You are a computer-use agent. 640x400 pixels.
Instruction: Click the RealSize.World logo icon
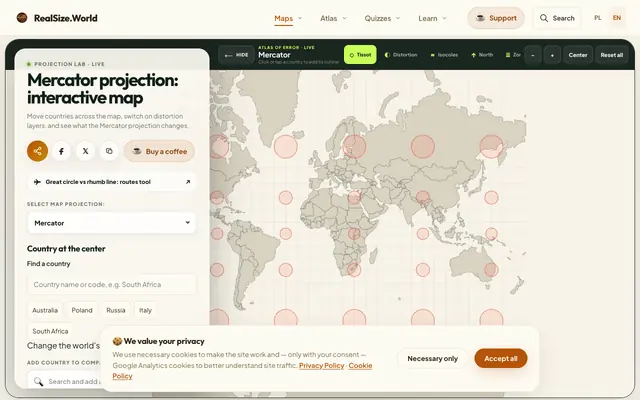point(22,18)
